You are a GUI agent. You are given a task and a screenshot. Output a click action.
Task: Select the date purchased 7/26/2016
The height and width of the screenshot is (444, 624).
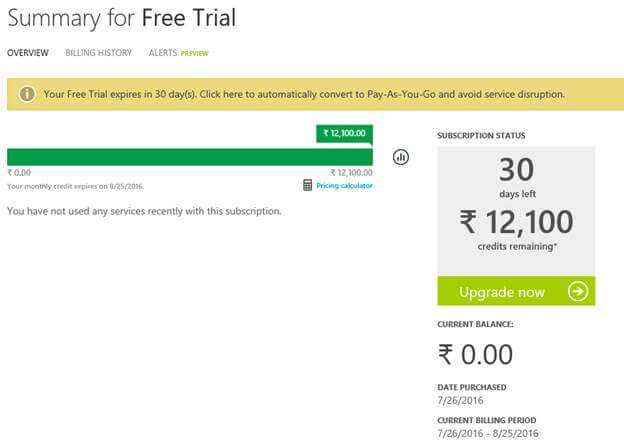(461, 399)
